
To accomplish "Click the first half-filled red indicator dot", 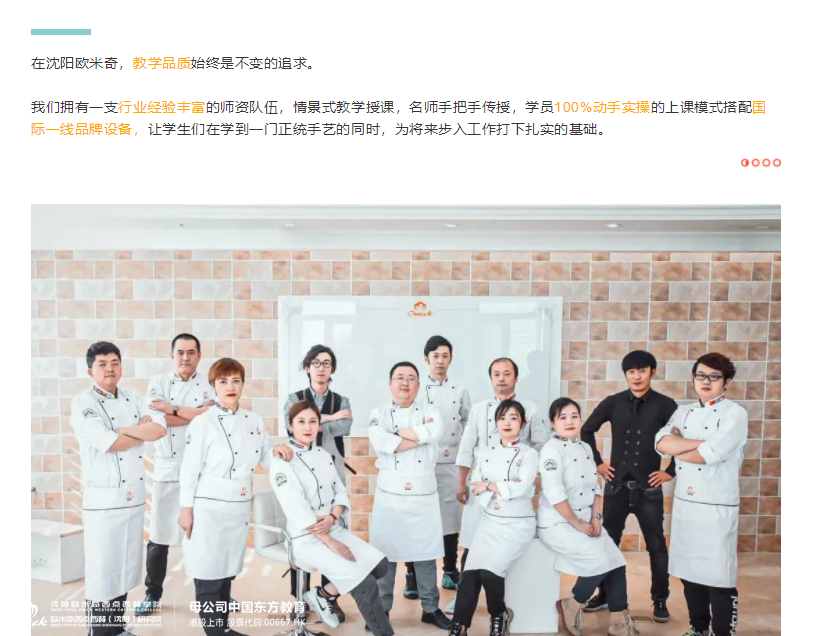I will point(745,163).
